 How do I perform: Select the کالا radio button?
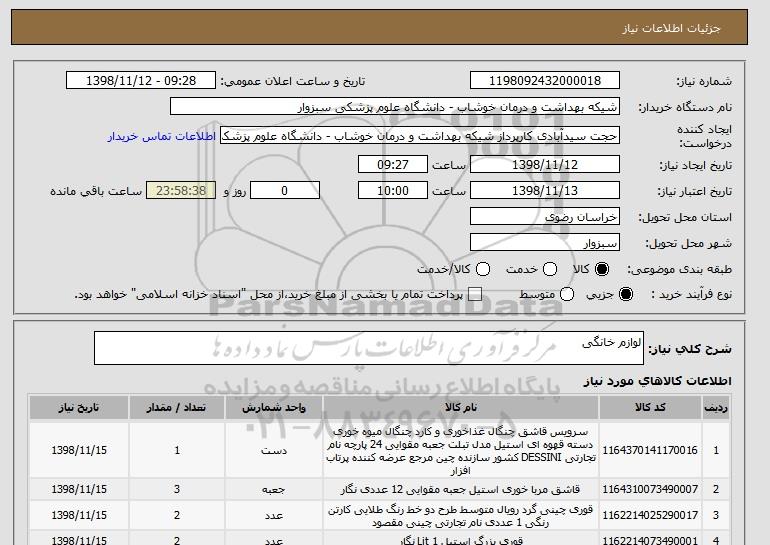pyautogui.click(x=602, y=269)
